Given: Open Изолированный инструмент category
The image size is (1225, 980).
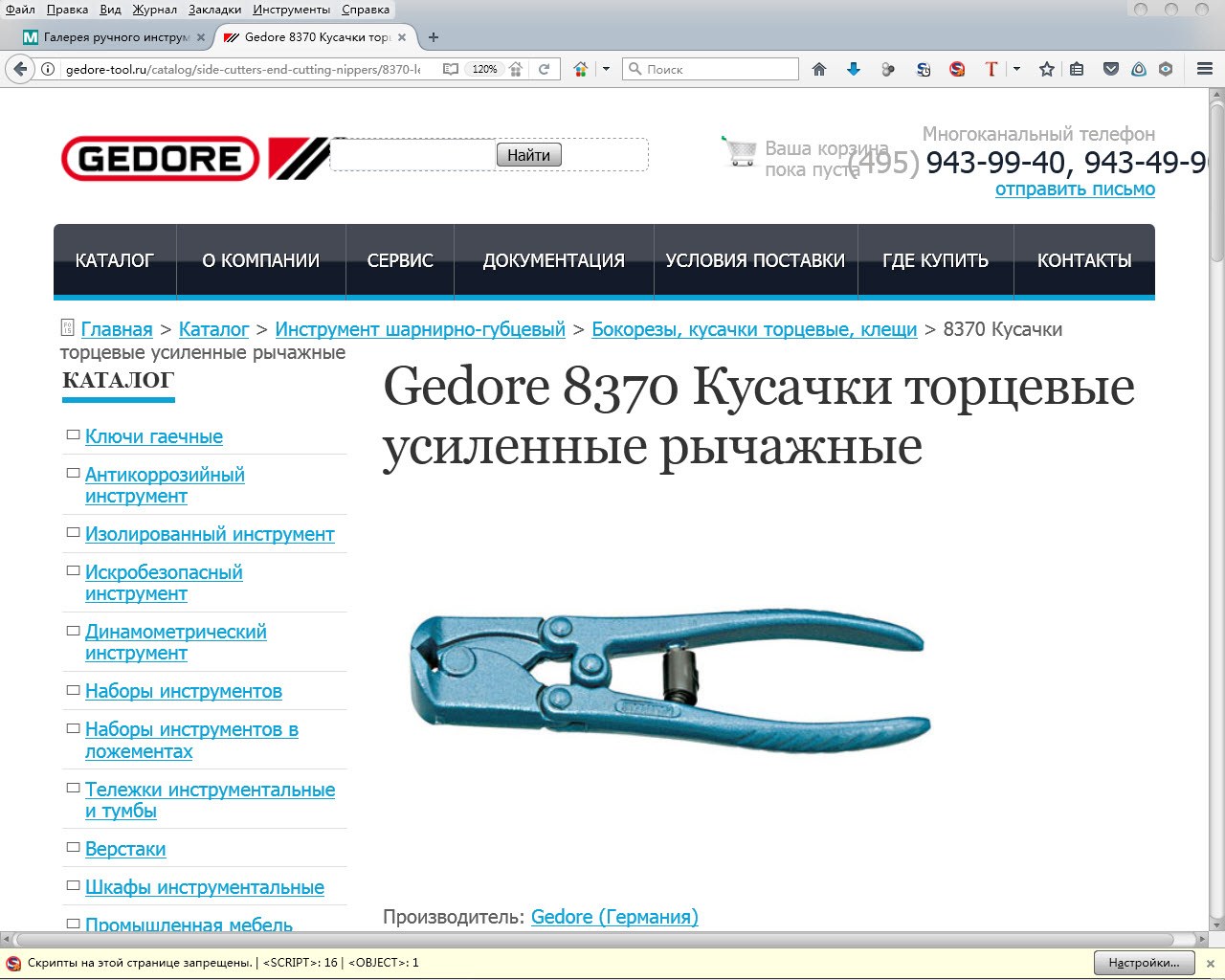Looking at the screenshot, I should [210, 534].
